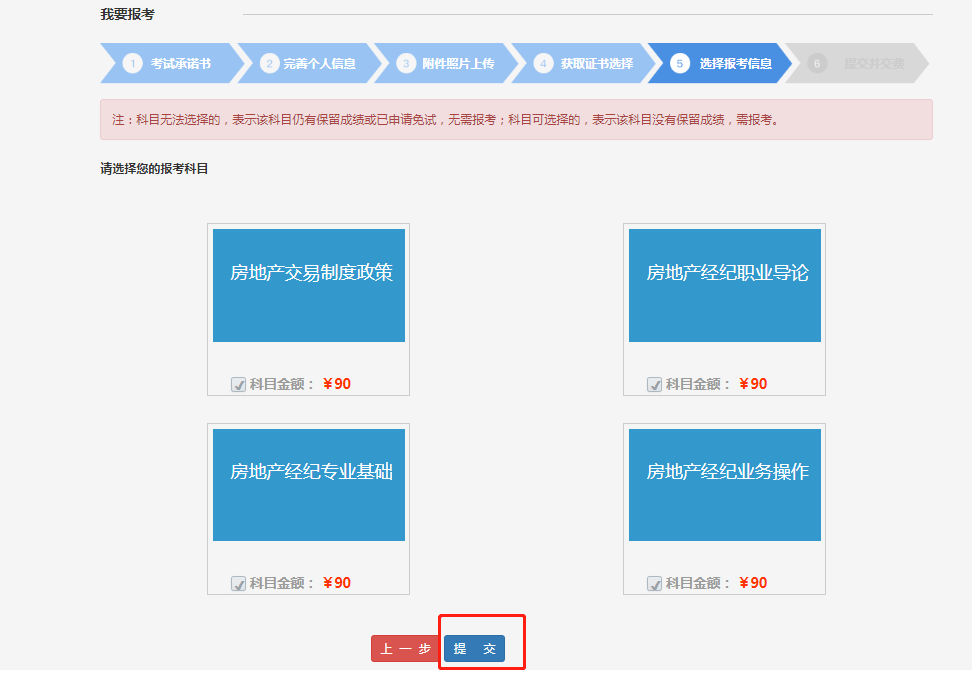Click the number 1 circle for 考试承诺书
This screenshot has height=676, width=972.
pos(132,63)
